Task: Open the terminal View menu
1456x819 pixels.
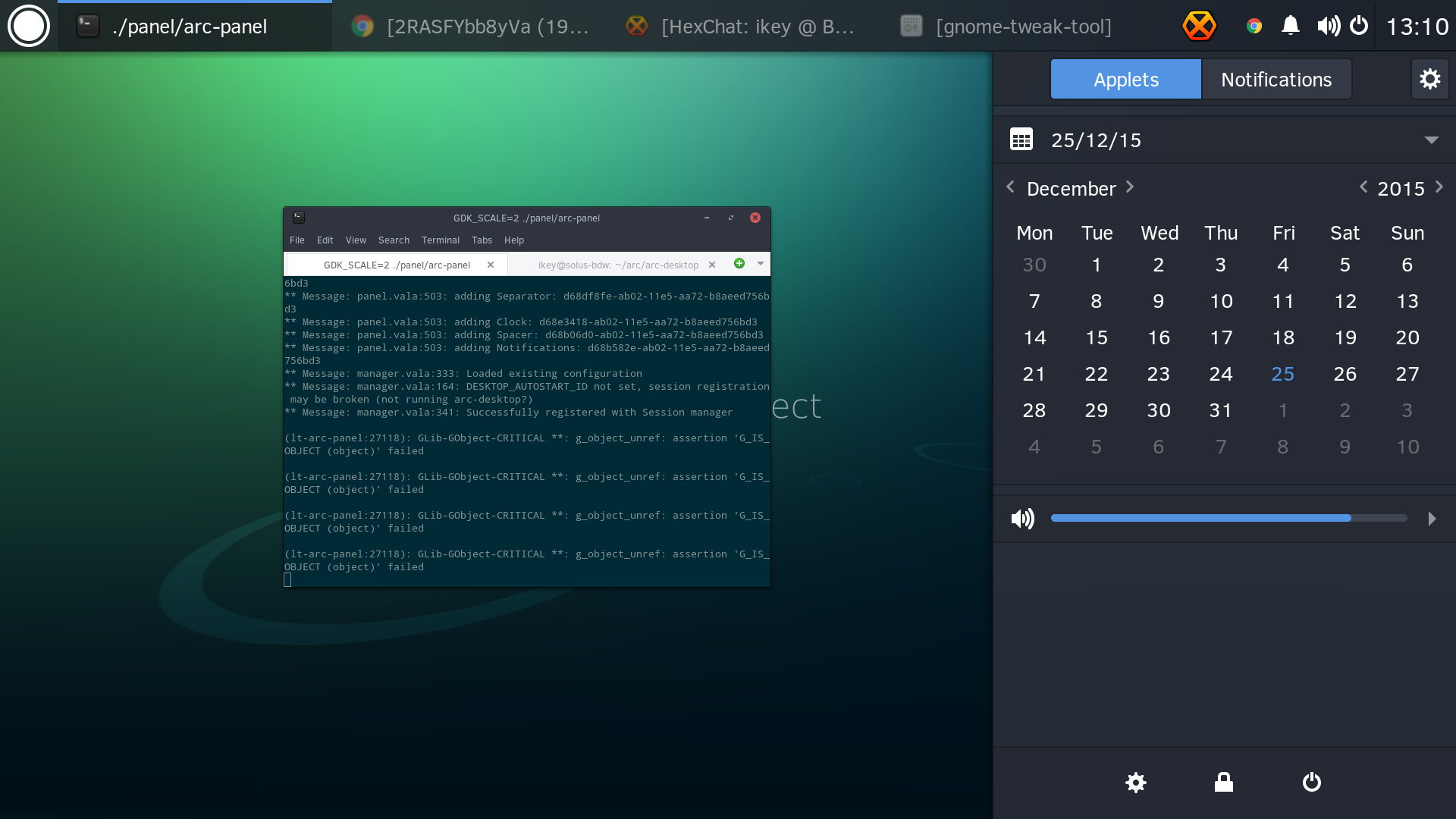Action: point(356,240)
